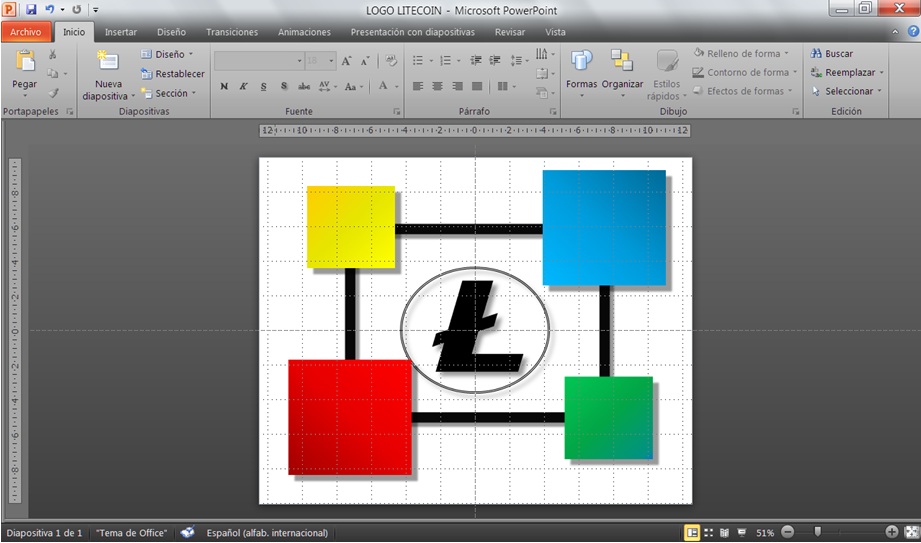Open the Change Case Aa dropdown
The width and height of the screenshot is (921, 543).
[354, 86]
